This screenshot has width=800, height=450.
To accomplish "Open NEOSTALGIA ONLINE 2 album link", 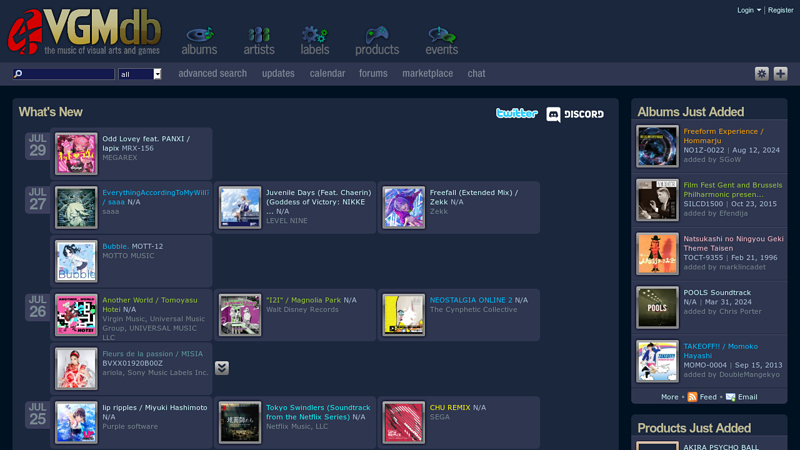I will pos(471,300).
